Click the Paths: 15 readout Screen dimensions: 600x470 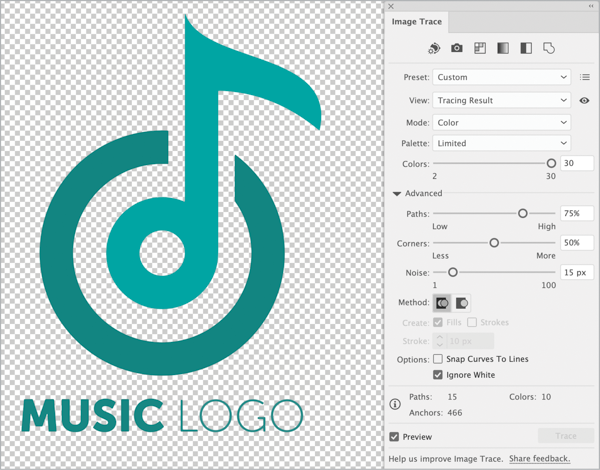pos(433,397)
